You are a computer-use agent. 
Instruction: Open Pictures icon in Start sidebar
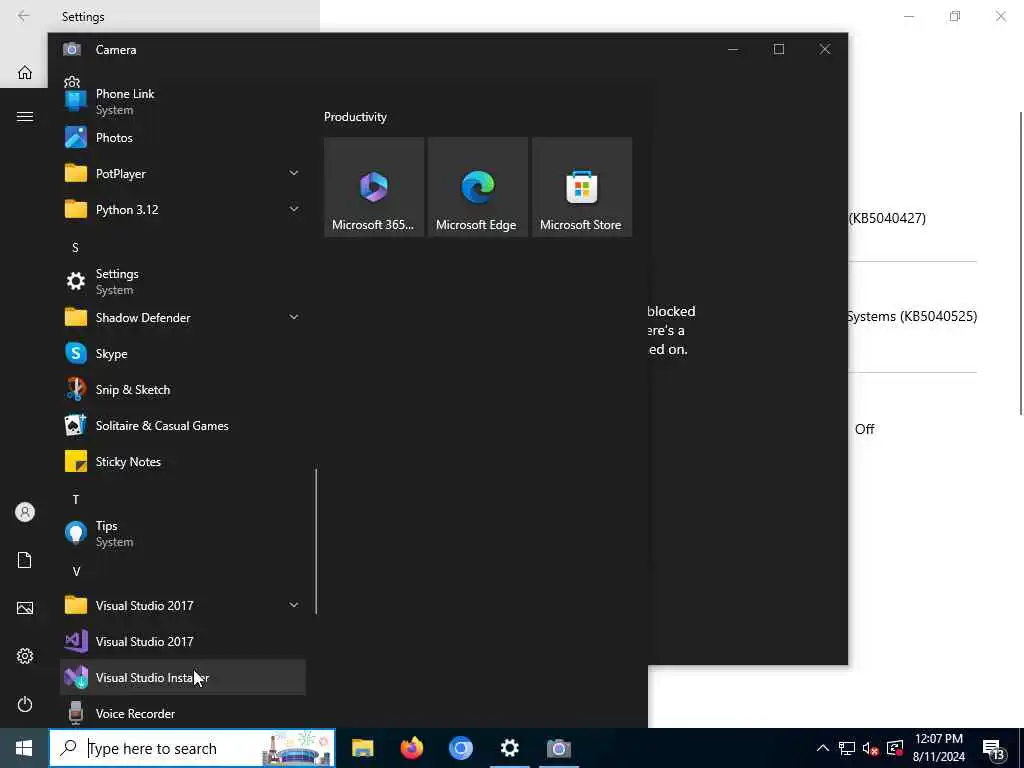(x=25, y=608)
